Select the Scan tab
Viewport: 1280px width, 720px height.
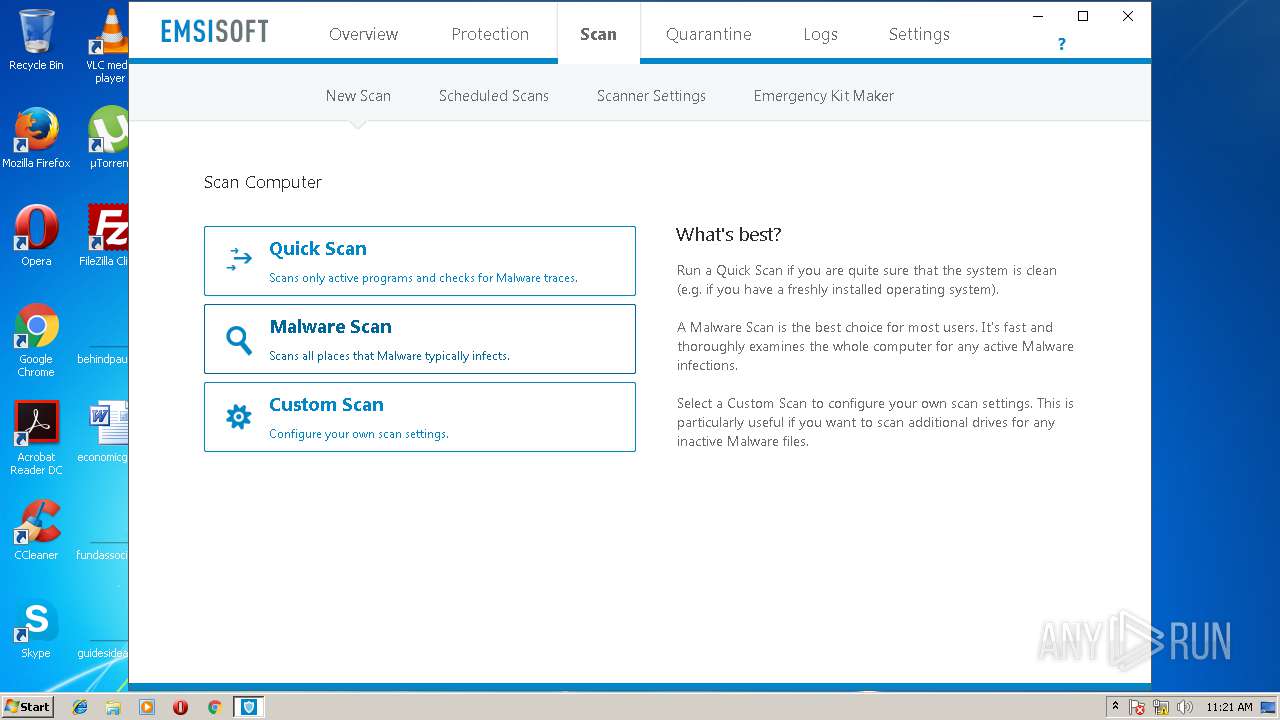click(x=598, y=34)
